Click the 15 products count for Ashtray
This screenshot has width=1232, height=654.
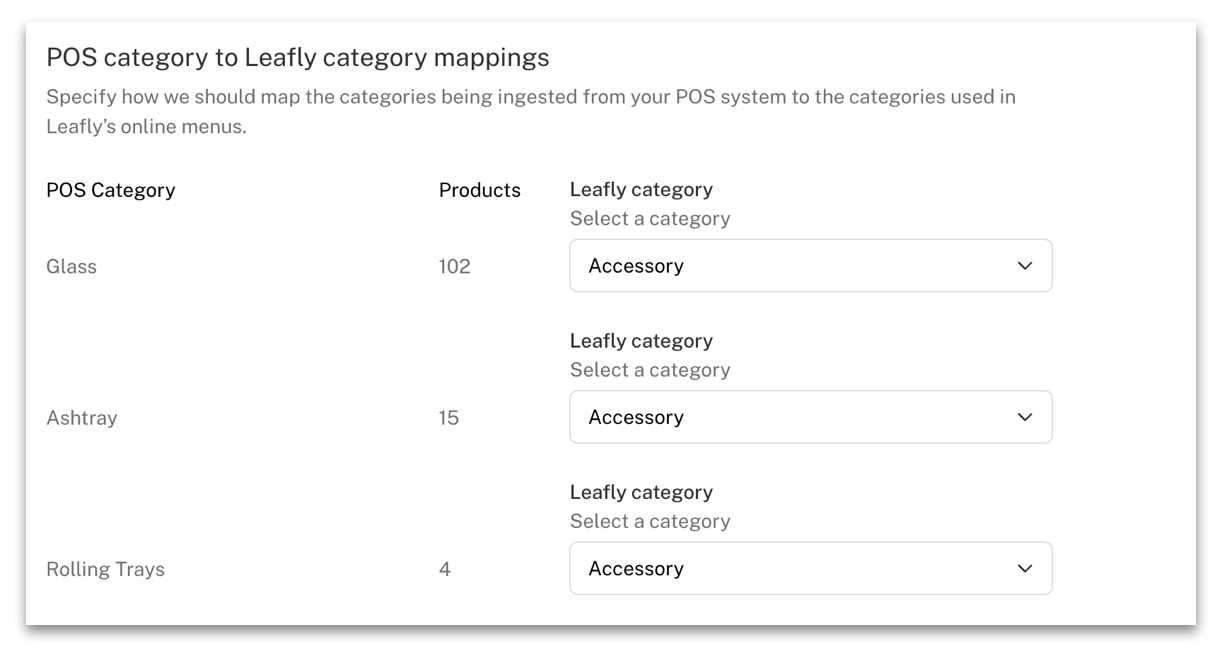click(x=448, y=418)
